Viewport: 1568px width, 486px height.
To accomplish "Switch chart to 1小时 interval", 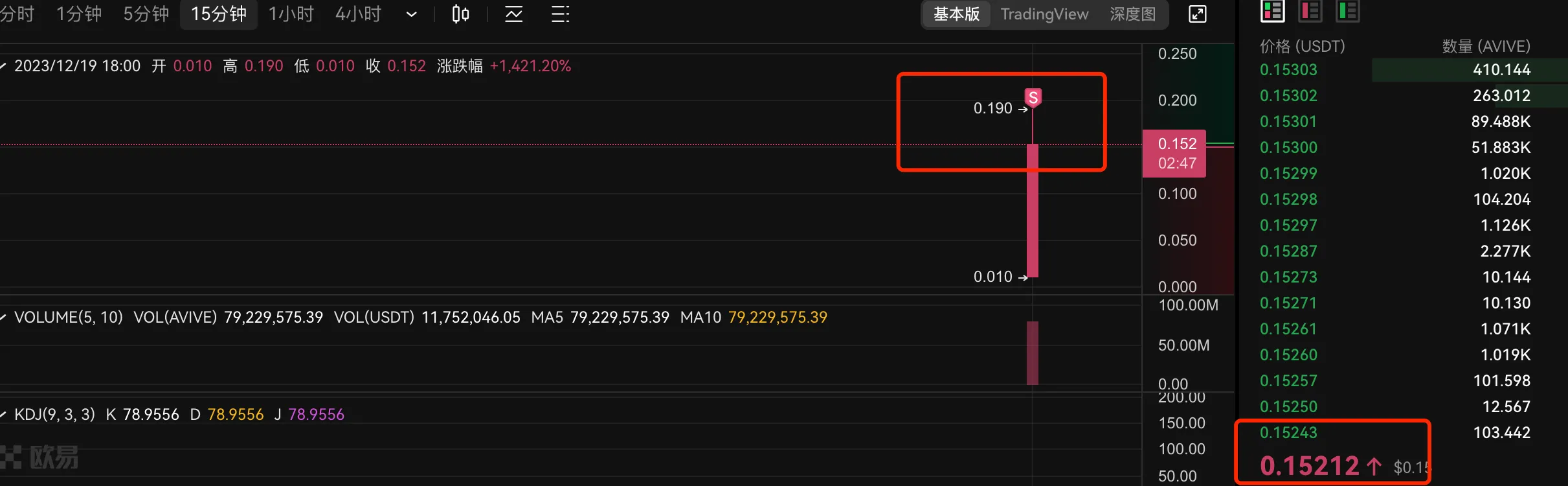I will point(291,14).
